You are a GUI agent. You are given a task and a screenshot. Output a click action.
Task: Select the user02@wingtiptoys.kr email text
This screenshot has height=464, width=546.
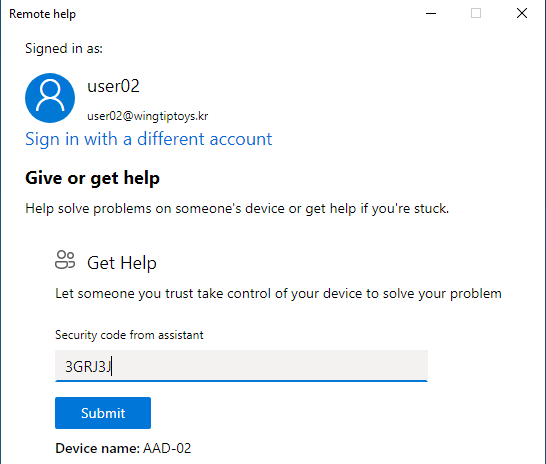[148, 116]
